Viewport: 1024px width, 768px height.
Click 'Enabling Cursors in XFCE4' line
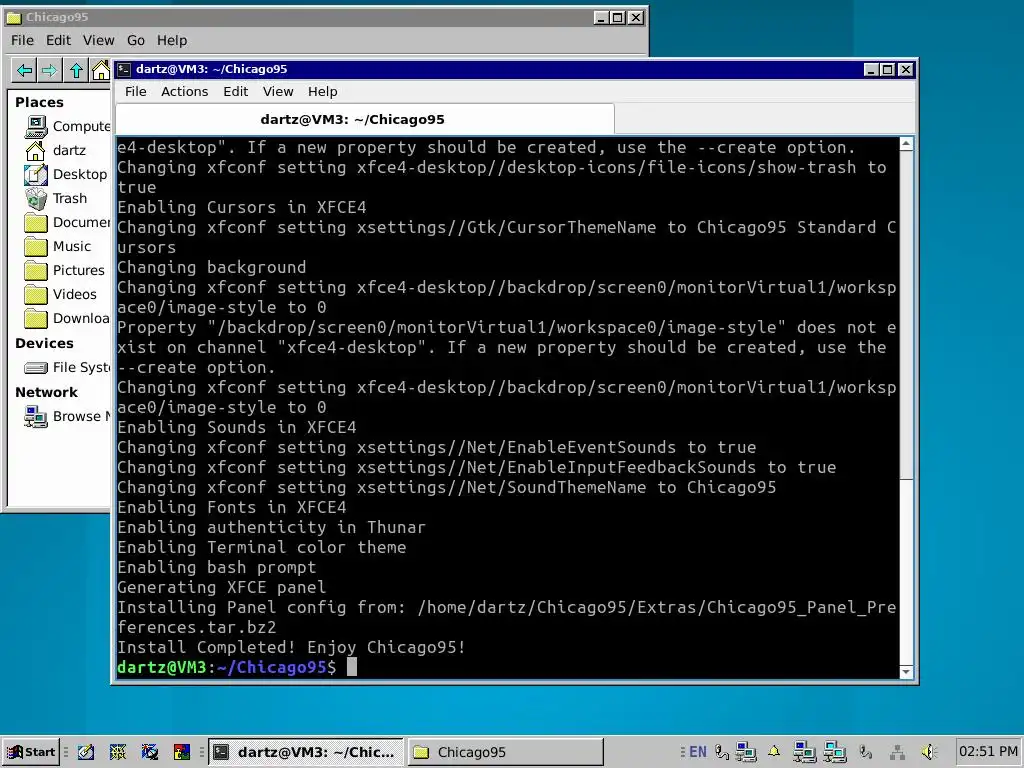(242, 208)
